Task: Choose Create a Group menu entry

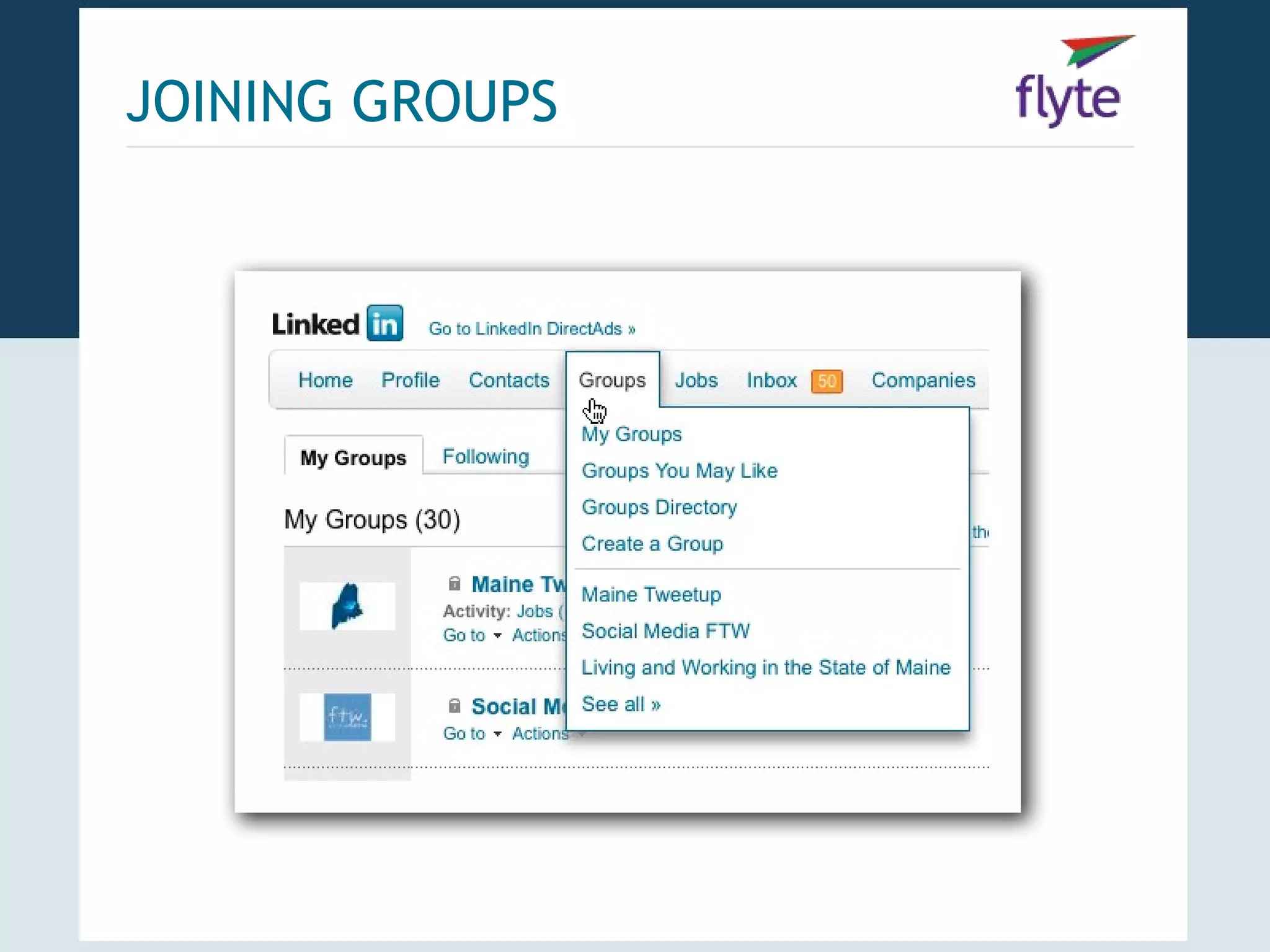Action: (x=652, y=544)
